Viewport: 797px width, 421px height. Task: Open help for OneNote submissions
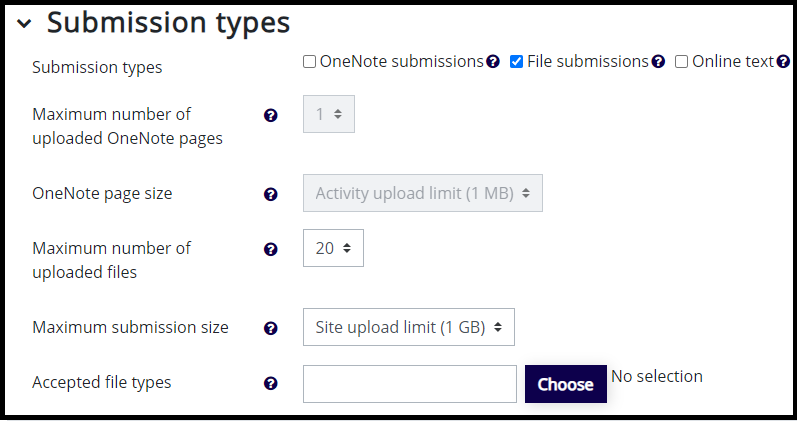coord(493,62)
